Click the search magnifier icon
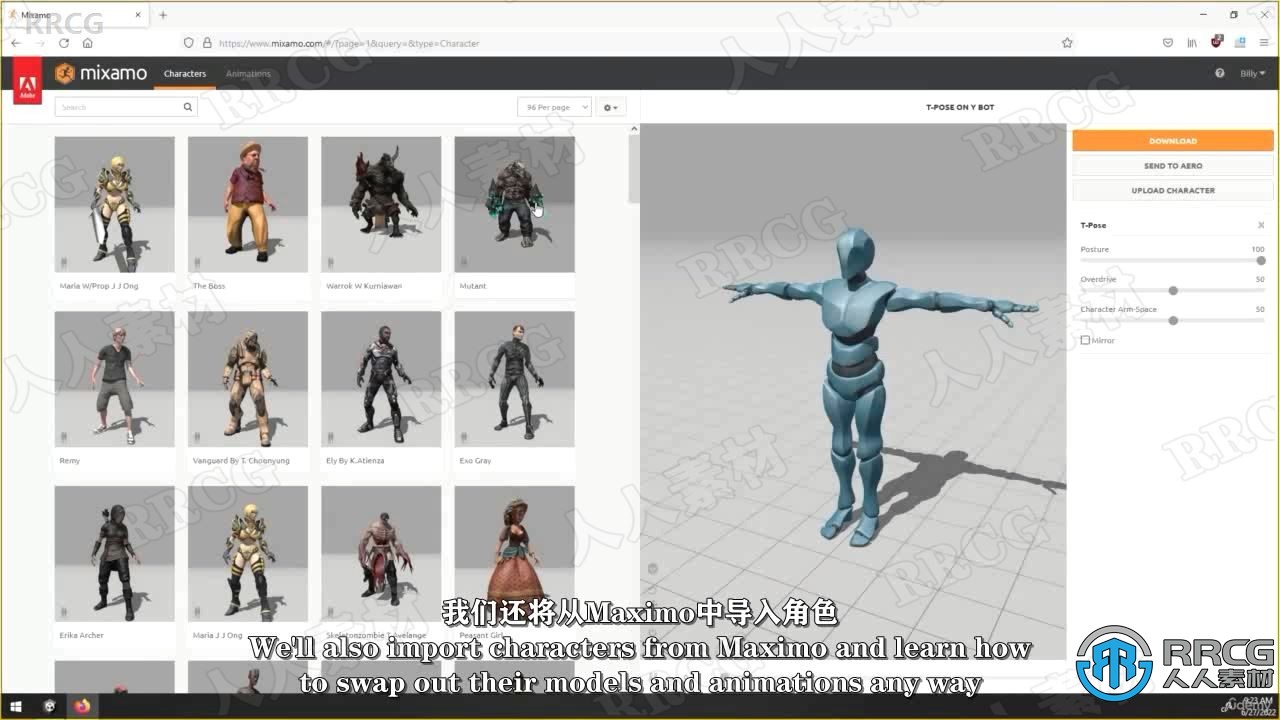 click(x=187, y=107)
